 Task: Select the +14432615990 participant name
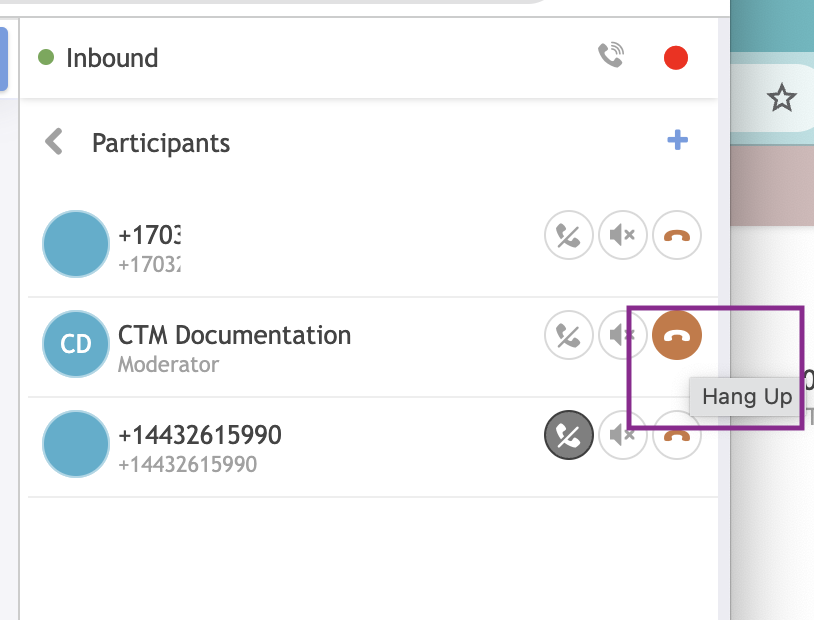pyautogui.click(x=199, y=435)
